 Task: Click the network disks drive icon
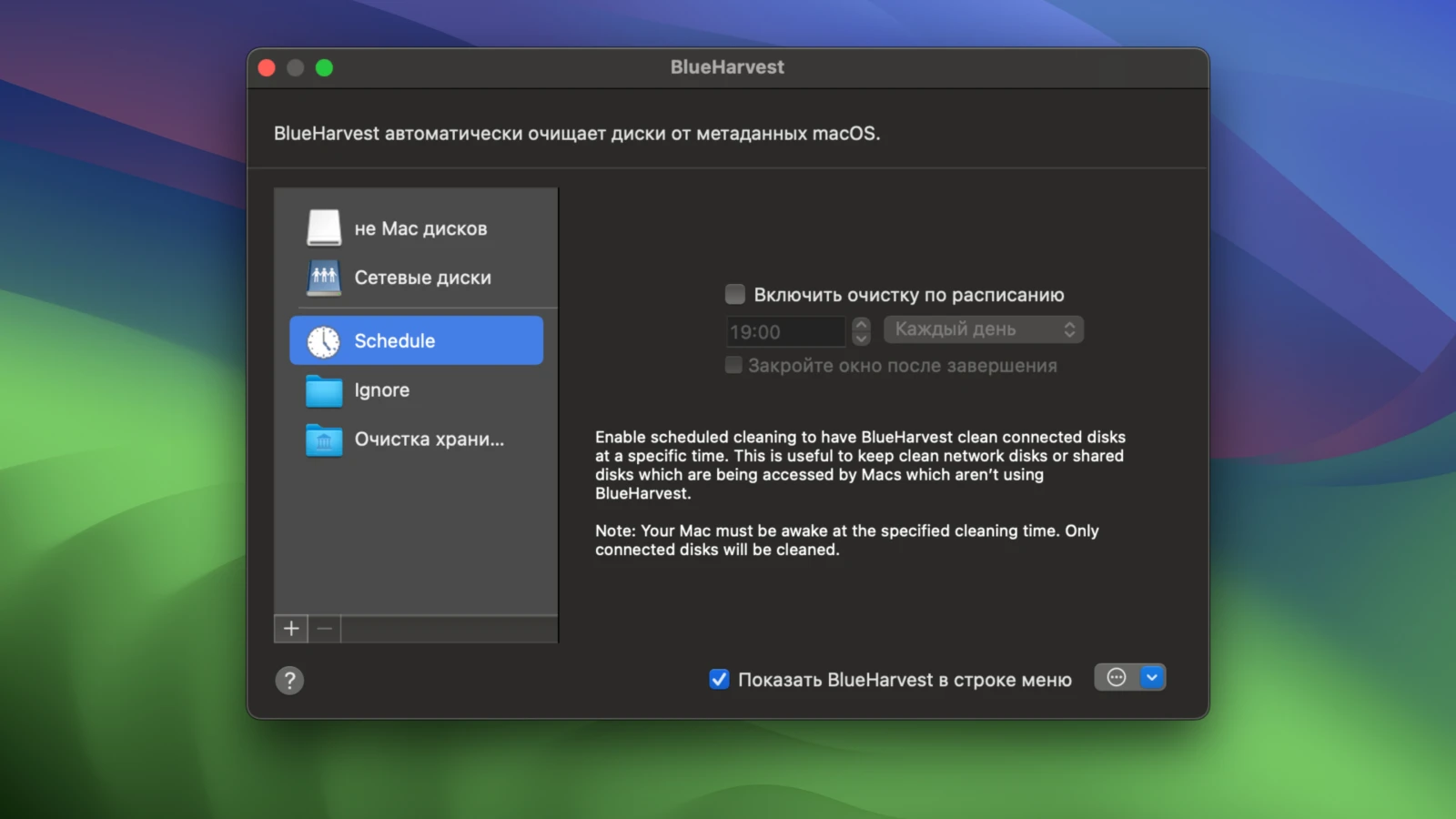pos(324,278)
